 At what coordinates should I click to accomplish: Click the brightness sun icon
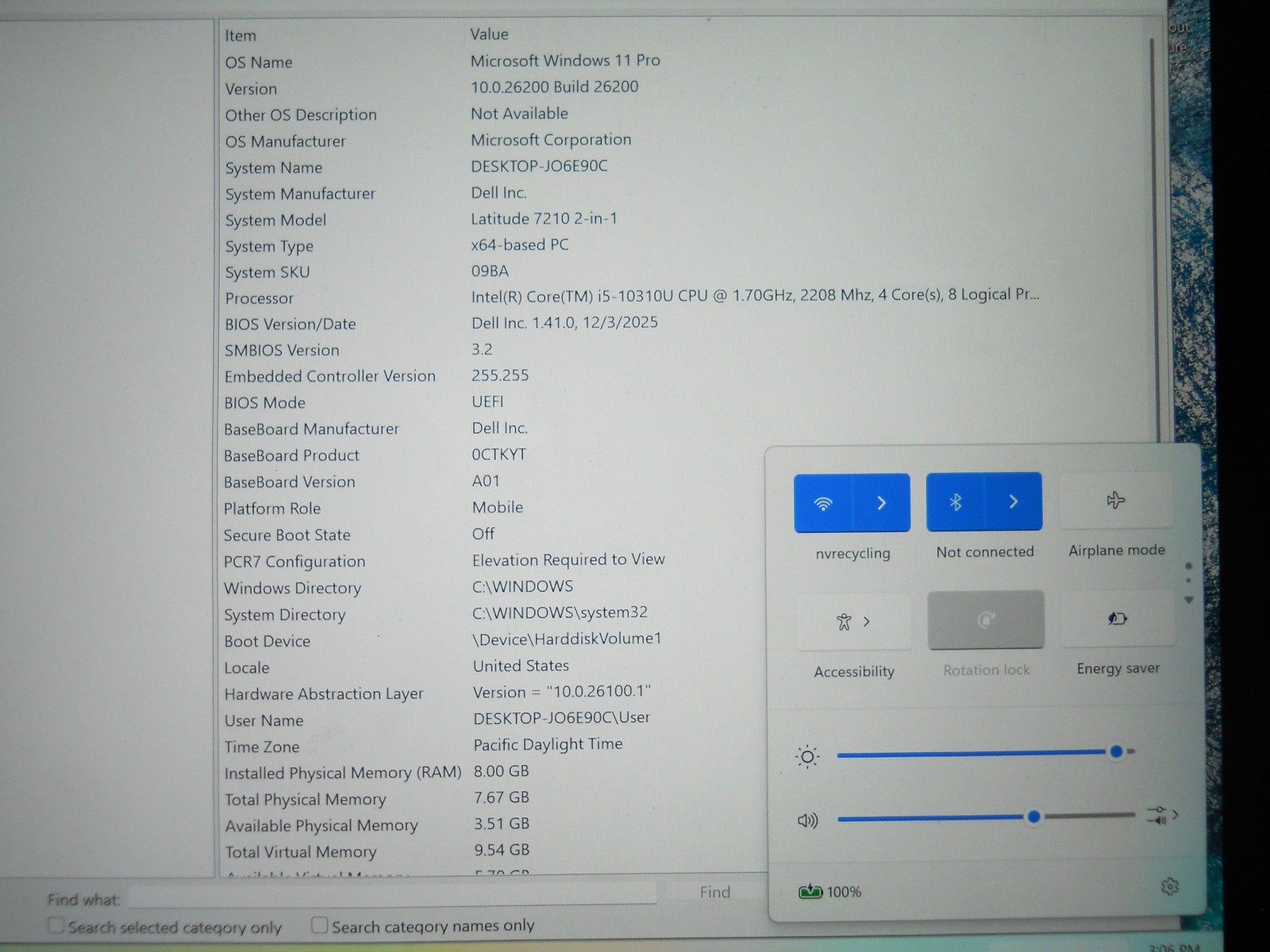[807, 757]
